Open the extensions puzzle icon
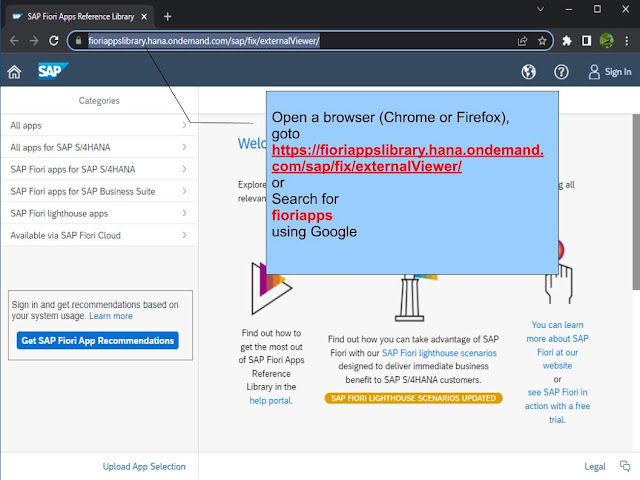Screen dimensions: 640x480 (x=567, y=41)
